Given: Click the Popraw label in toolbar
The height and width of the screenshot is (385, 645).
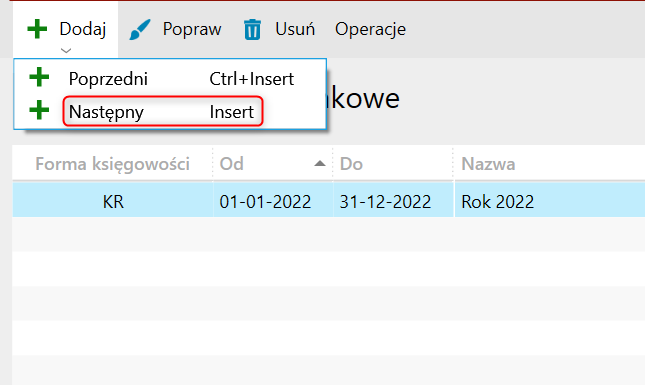Looking at the screenshot, I should click(x=192, y=29).
